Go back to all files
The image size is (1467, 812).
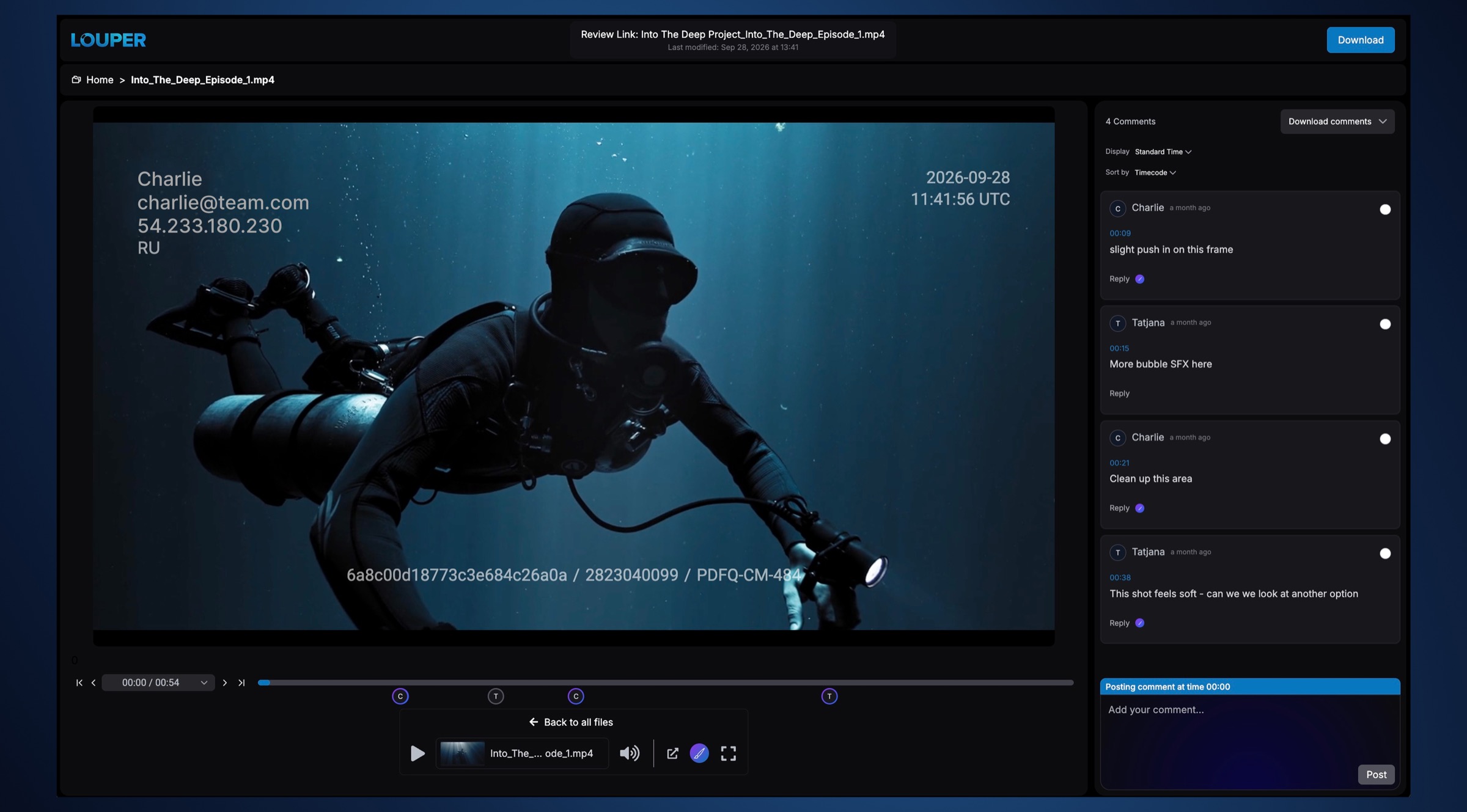click(571, 722)
